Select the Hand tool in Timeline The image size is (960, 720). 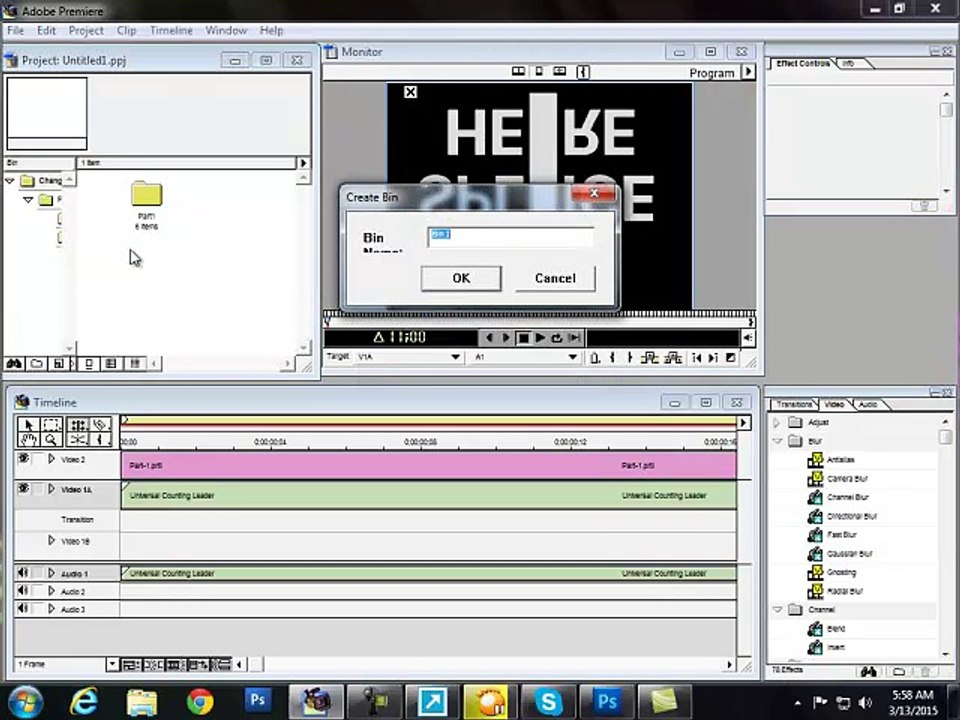tap(28, 439)
